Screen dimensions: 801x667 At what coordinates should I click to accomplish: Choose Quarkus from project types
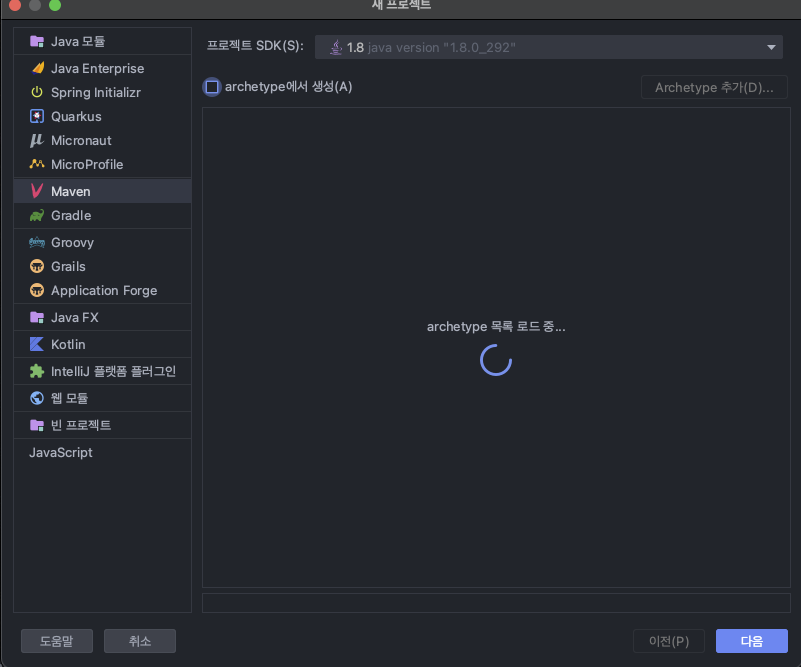coord(103,116)
